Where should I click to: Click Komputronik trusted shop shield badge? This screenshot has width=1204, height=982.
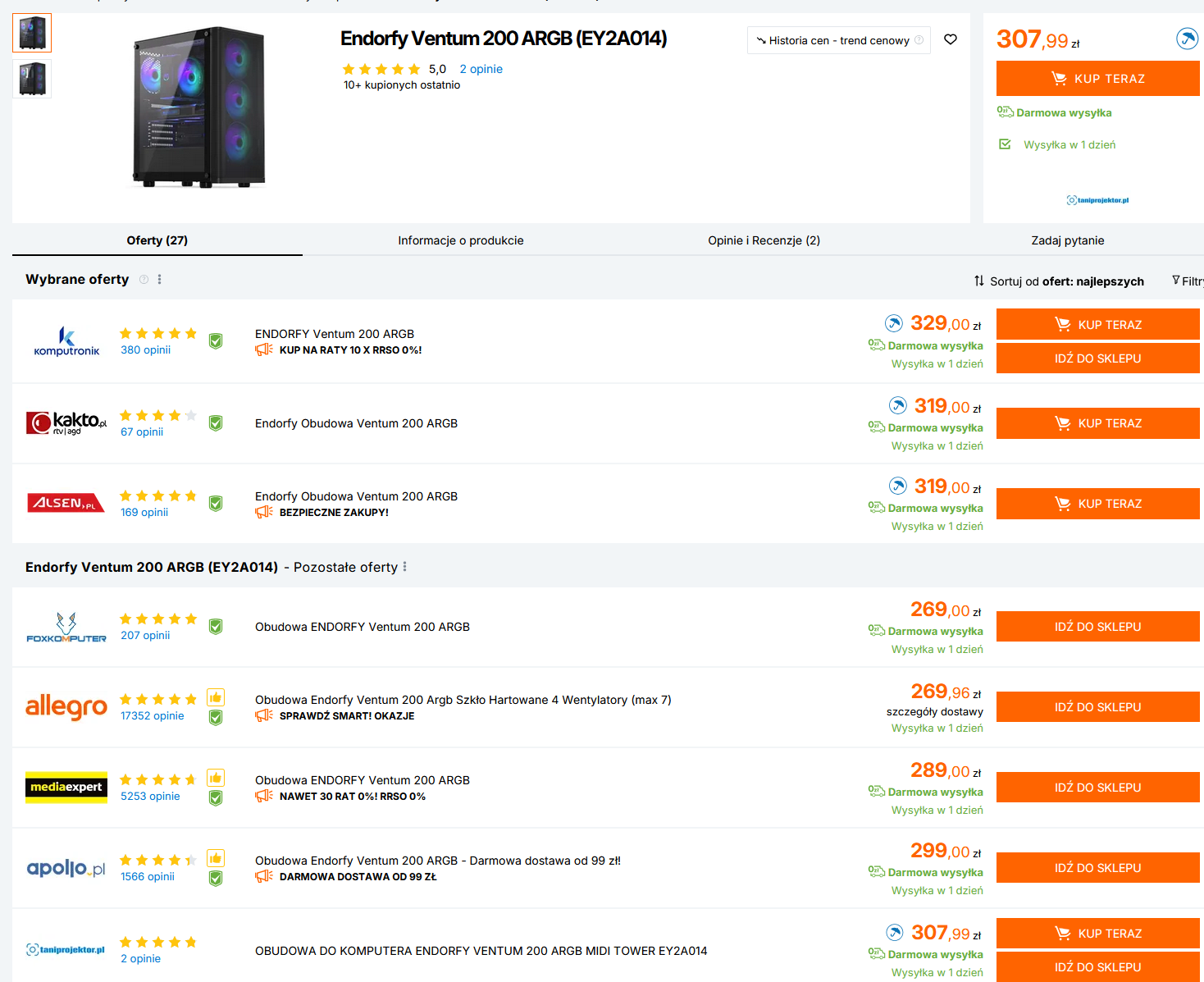coord(216,341)
